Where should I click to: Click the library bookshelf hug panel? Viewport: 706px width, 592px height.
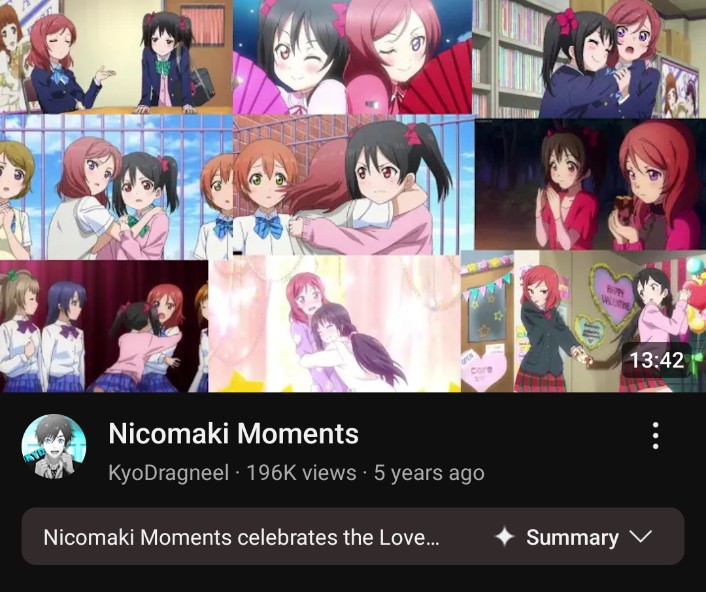click(589, 59)
